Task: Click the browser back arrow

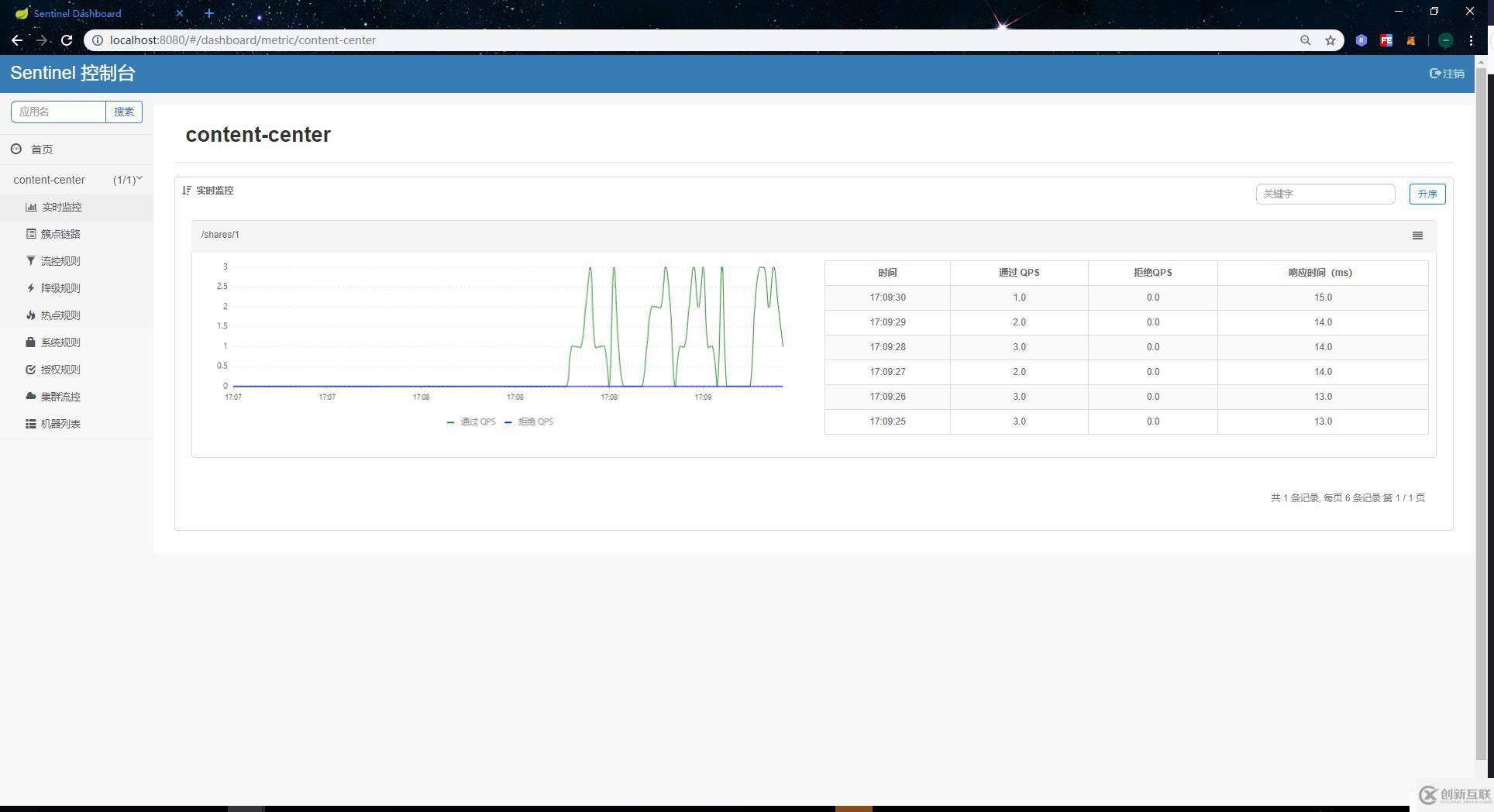Action: click(17, 40)
